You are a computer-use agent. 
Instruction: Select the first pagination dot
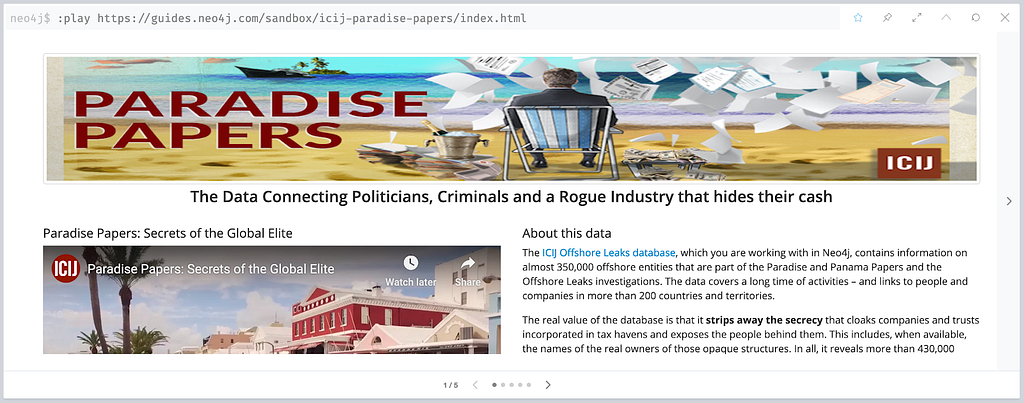click(494, 385)
